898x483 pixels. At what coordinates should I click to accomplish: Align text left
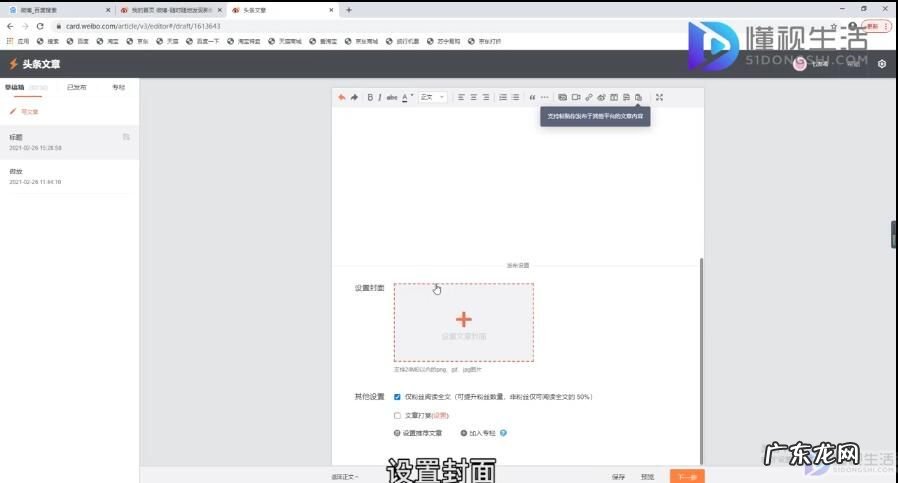(x=461, y=97)
